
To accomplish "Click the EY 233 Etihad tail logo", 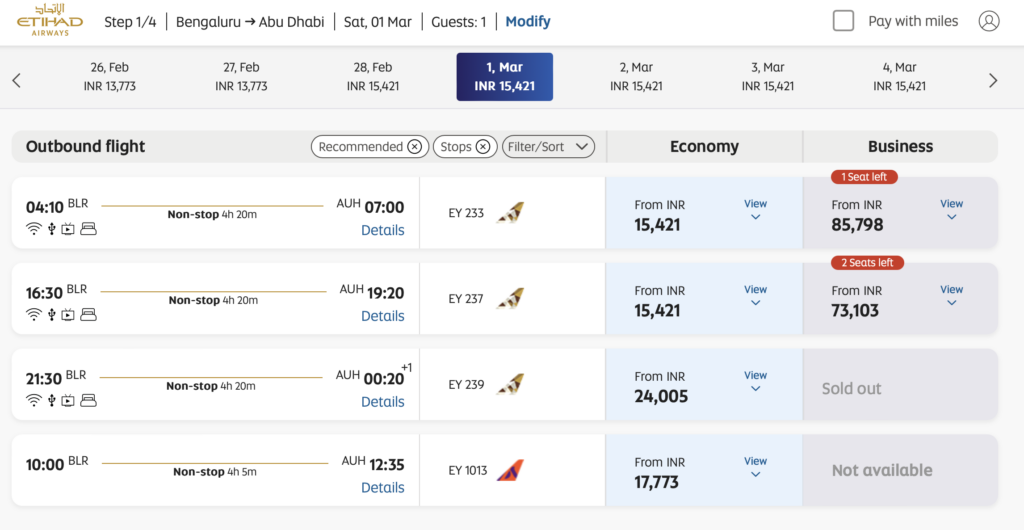I will pos(510,213).
